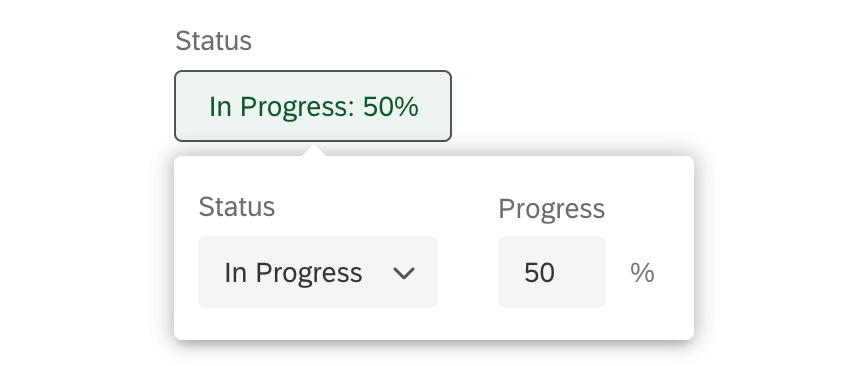
Task: Select the In Progress text in the dropdown
Action: click(293, 273)
